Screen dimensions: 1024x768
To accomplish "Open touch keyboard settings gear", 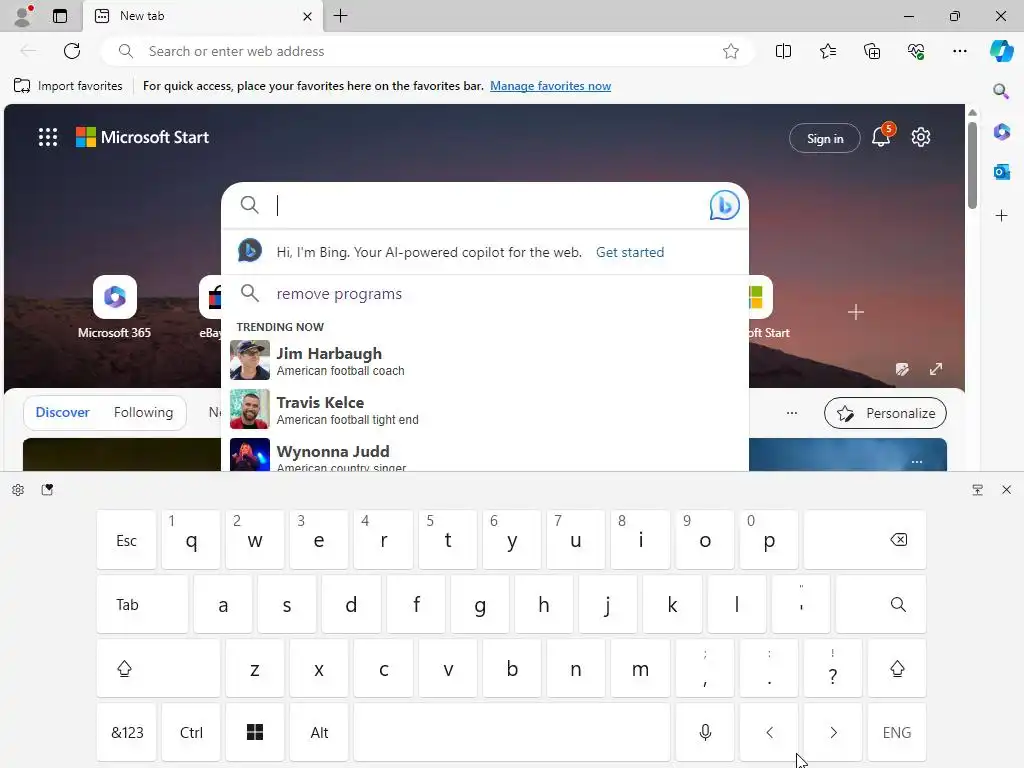I will [18, 490].
